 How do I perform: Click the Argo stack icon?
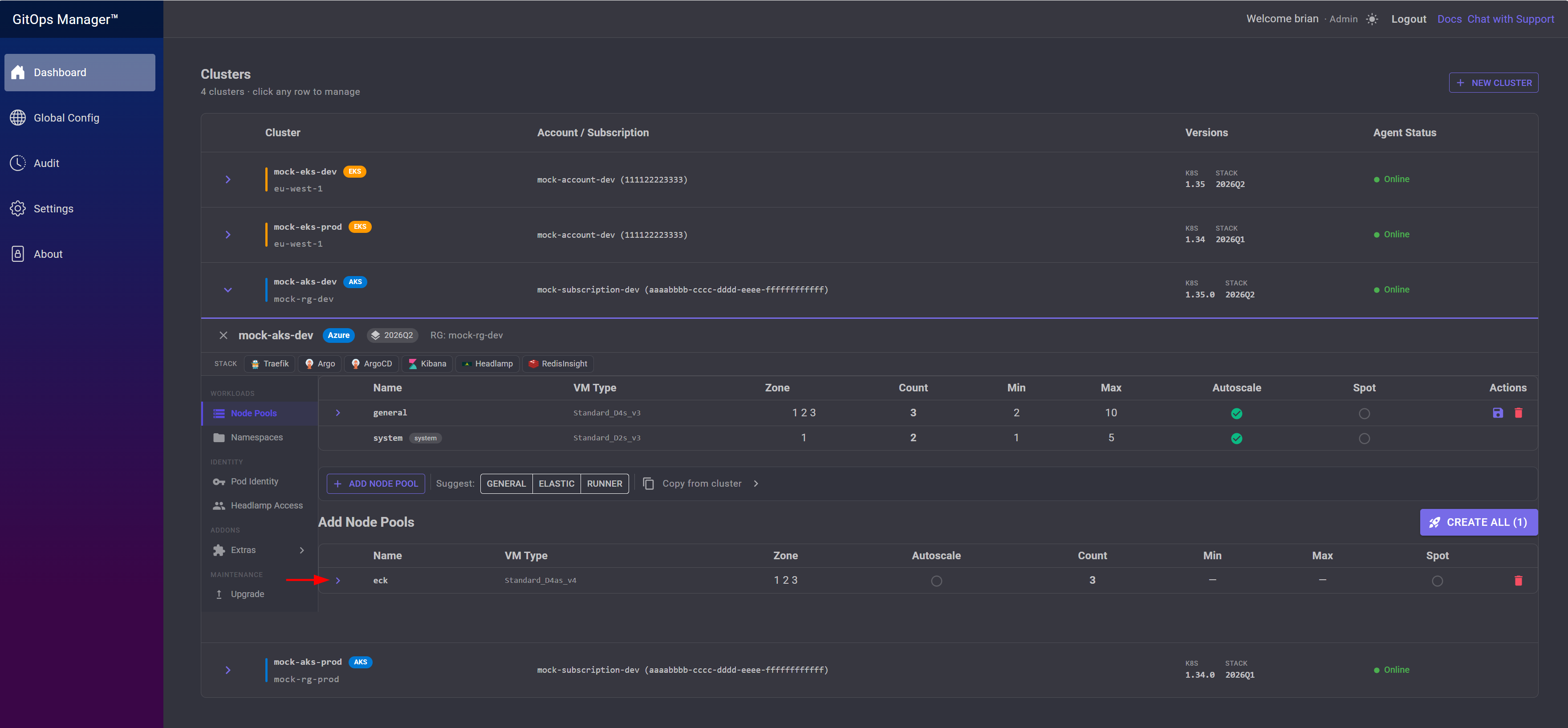coord(309,363)
